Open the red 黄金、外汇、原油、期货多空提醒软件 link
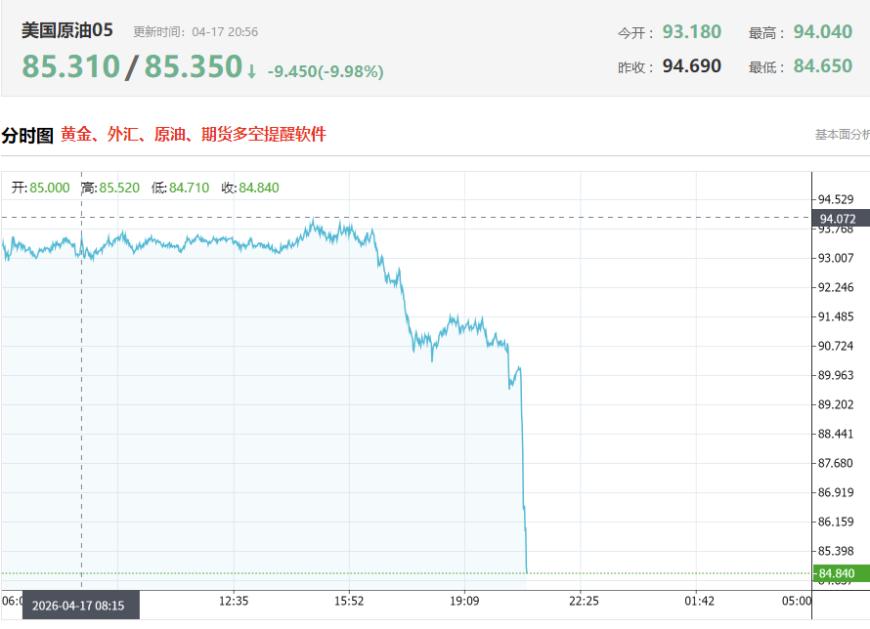Screen dimensions: 870x629 [193, 134]
